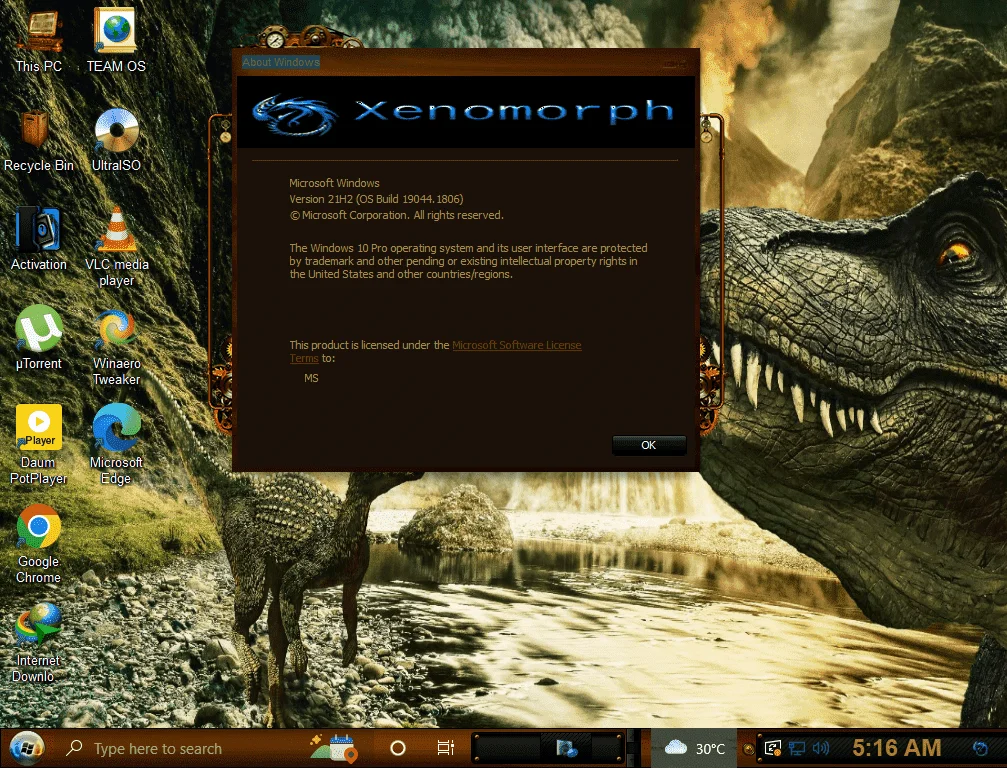Select the Daum PotPlayer desktop icon
The width and height of the screenshot is (1007, 768).
[39, 444]
